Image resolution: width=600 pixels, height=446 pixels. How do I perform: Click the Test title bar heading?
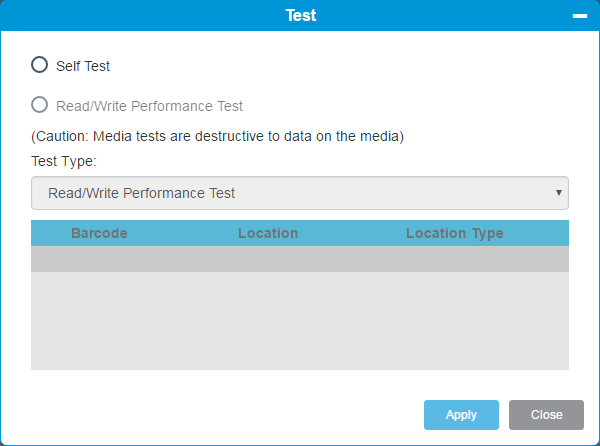(x=301, y=15)
